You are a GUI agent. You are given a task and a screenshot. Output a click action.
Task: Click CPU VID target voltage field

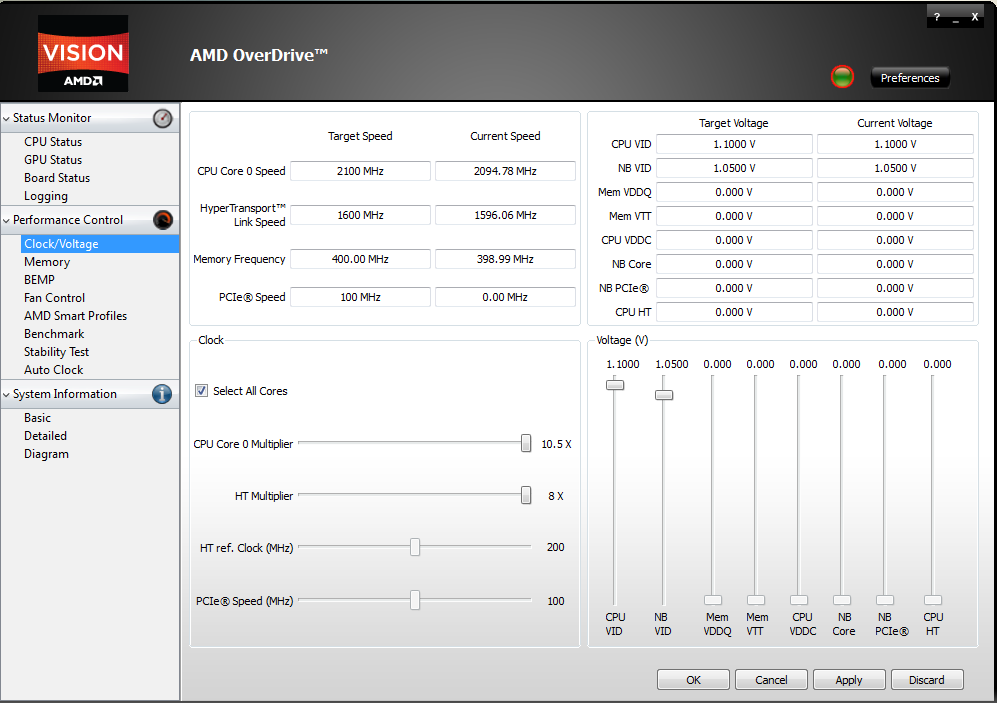pyautogui.click(x=734, y=144)
